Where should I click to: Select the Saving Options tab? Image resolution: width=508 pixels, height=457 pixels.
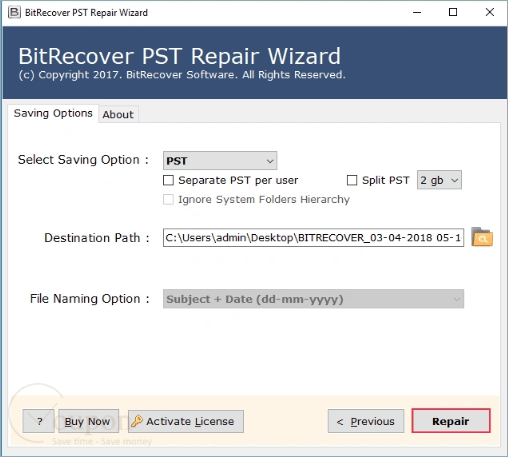53,113
